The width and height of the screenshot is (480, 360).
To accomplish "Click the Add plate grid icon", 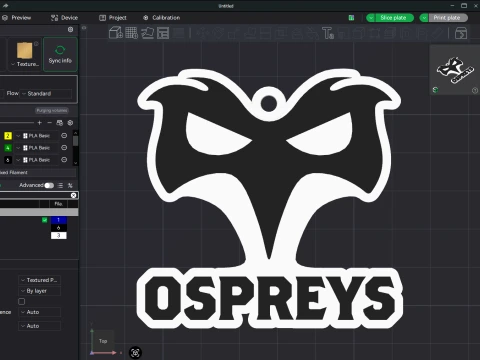I will coord(131,33).
